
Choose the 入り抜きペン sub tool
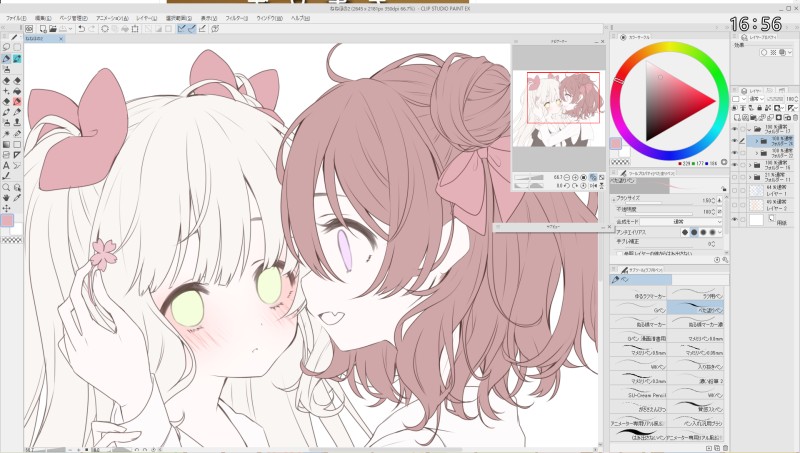pos(696,364)
